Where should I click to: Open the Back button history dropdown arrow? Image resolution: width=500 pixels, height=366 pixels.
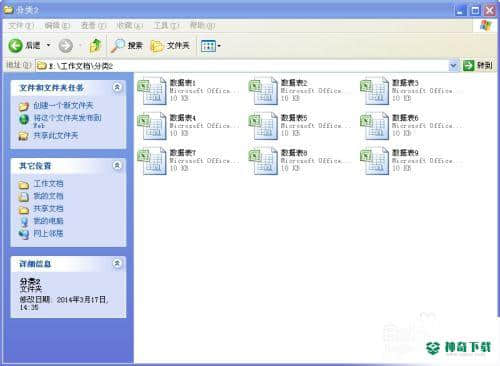pyautogui.click(x=48, y=45)
